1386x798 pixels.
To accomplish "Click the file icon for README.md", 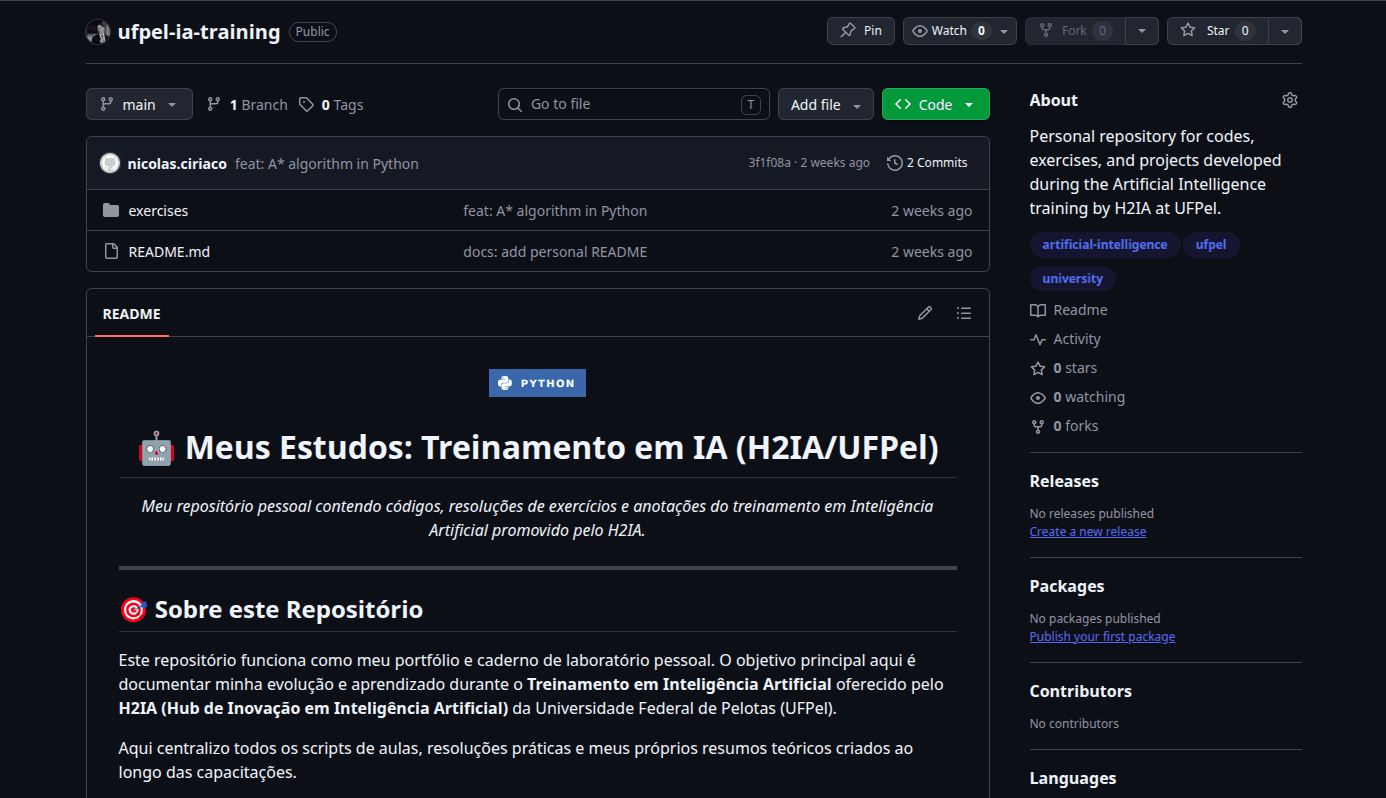I will tap(111, 252).
